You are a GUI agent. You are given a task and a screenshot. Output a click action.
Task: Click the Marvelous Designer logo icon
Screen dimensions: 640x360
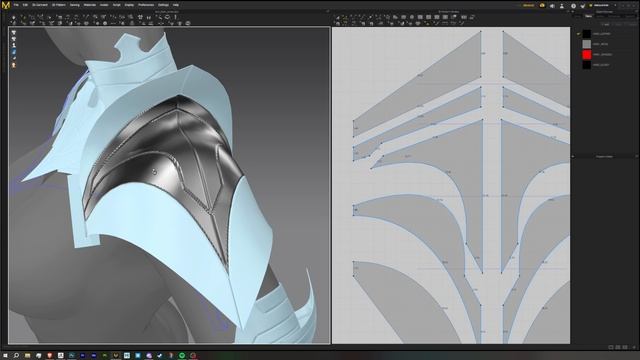(x=6, y=5)
